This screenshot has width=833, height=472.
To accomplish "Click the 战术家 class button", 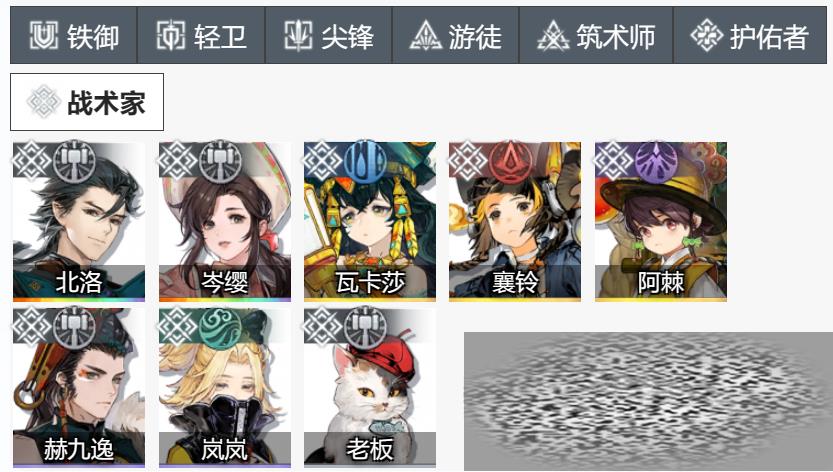I will coord(87,102).
